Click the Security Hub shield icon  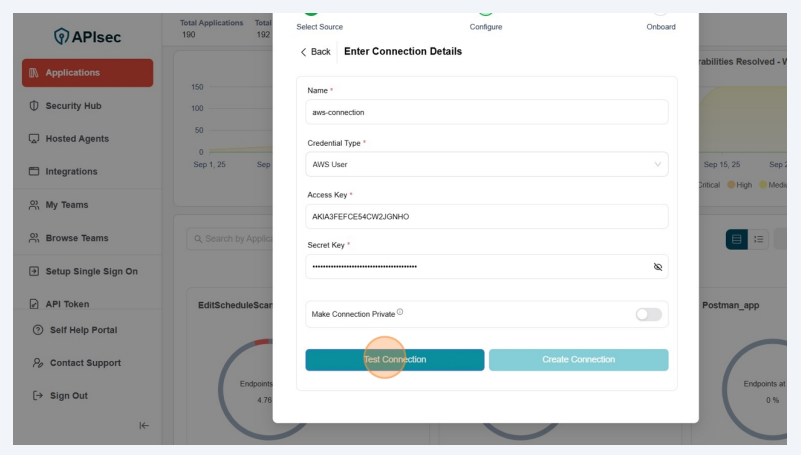click(34, 106)
